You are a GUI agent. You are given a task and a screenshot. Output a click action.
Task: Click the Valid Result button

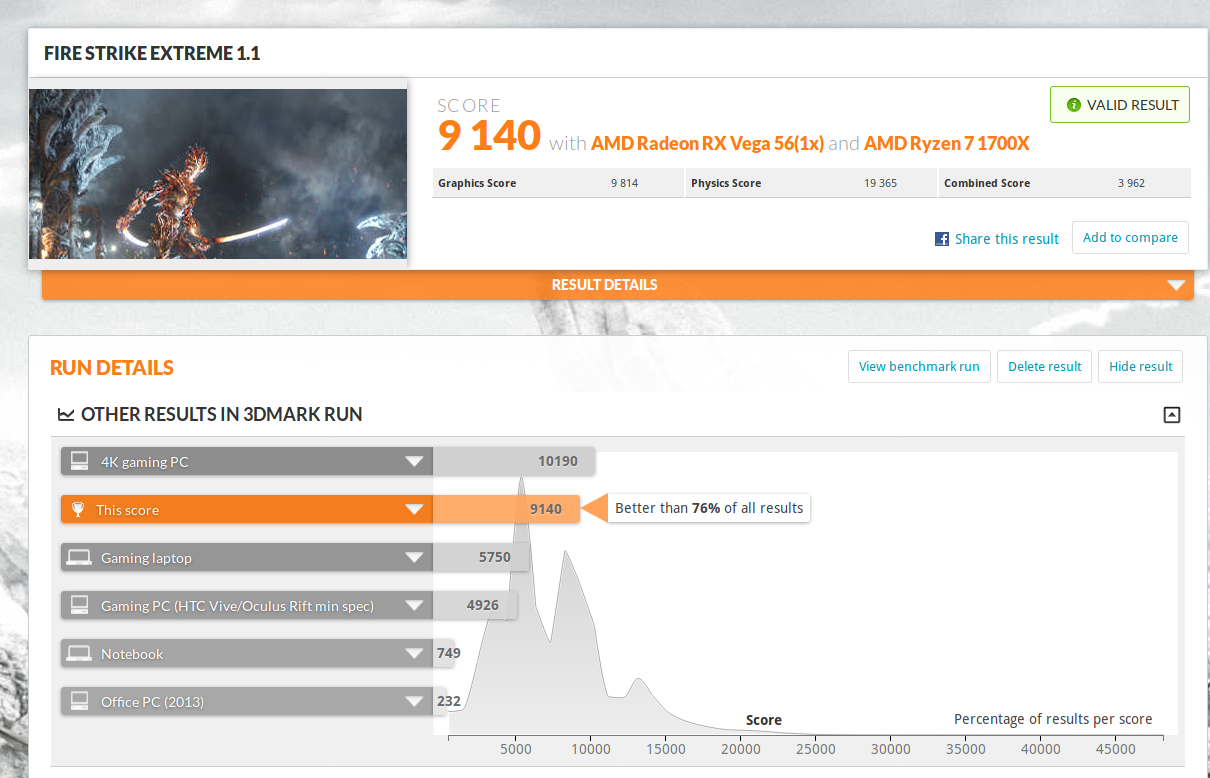pyautogui.click(x=1120, y=105)
